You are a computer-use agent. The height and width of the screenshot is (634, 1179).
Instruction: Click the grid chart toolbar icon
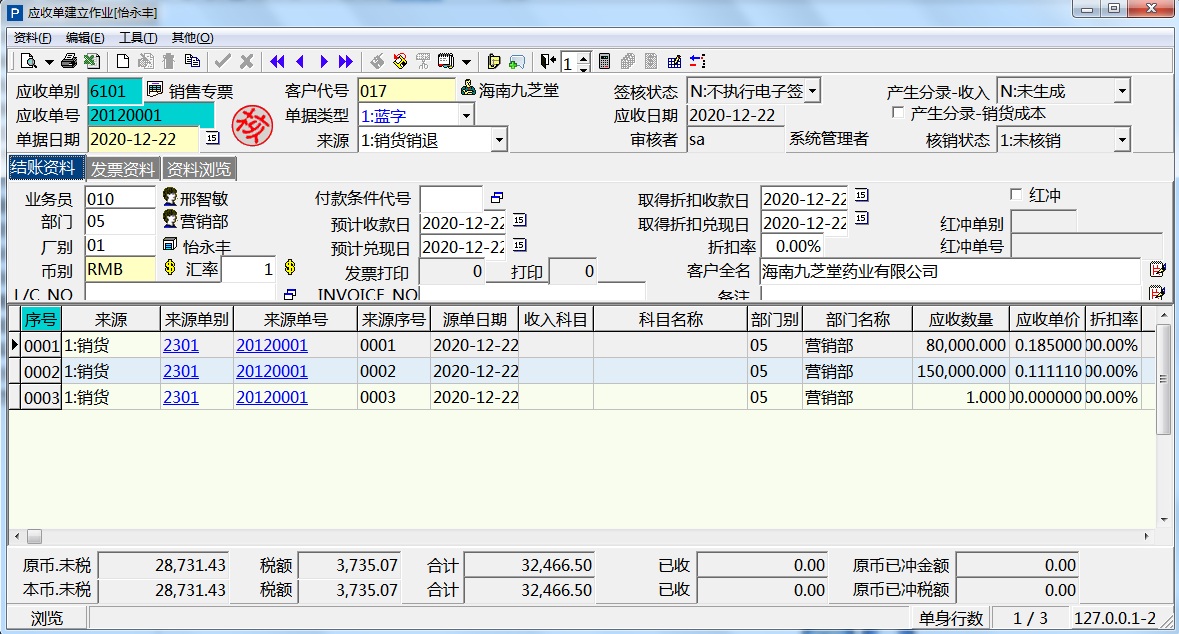click(674, 62)
